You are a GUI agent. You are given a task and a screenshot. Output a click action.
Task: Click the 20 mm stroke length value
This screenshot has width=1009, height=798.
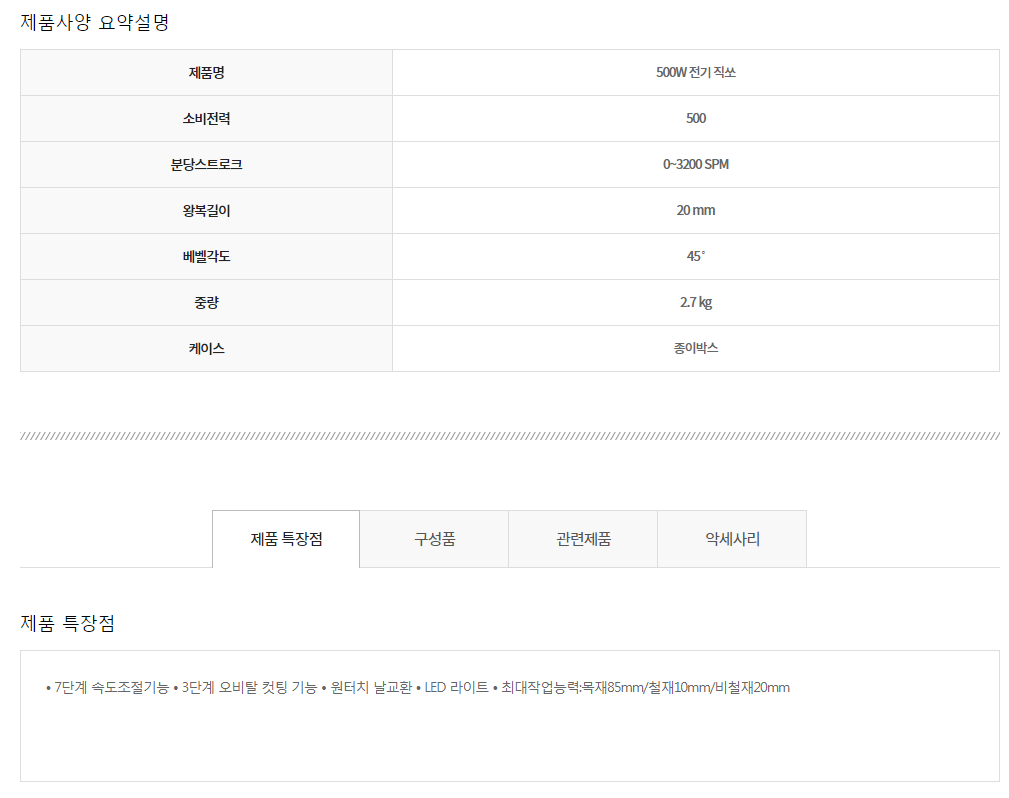coord(695,211)
